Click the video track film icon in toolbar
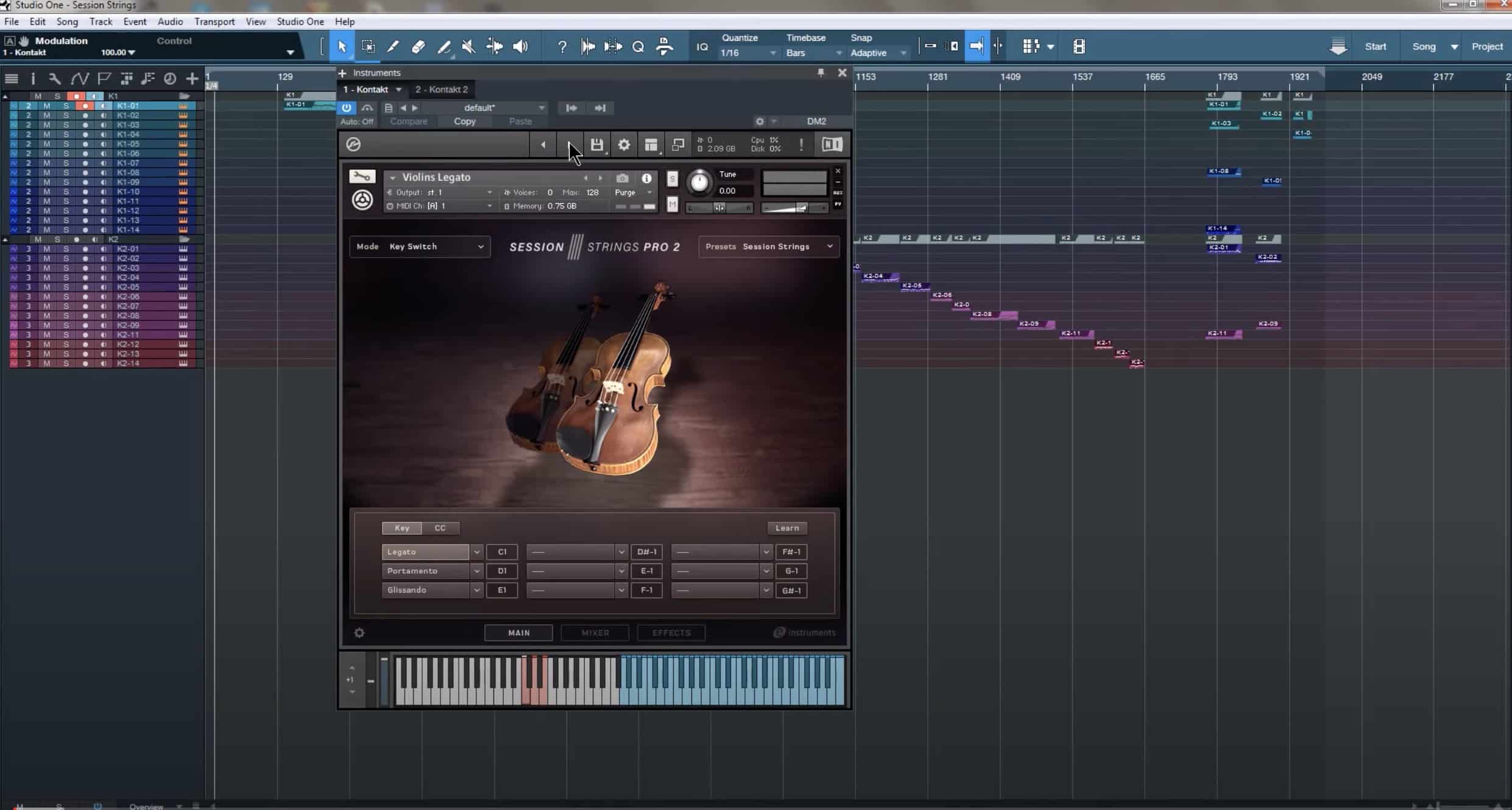The height and width of the screenshot is (810, 1512). [1079, 46]
